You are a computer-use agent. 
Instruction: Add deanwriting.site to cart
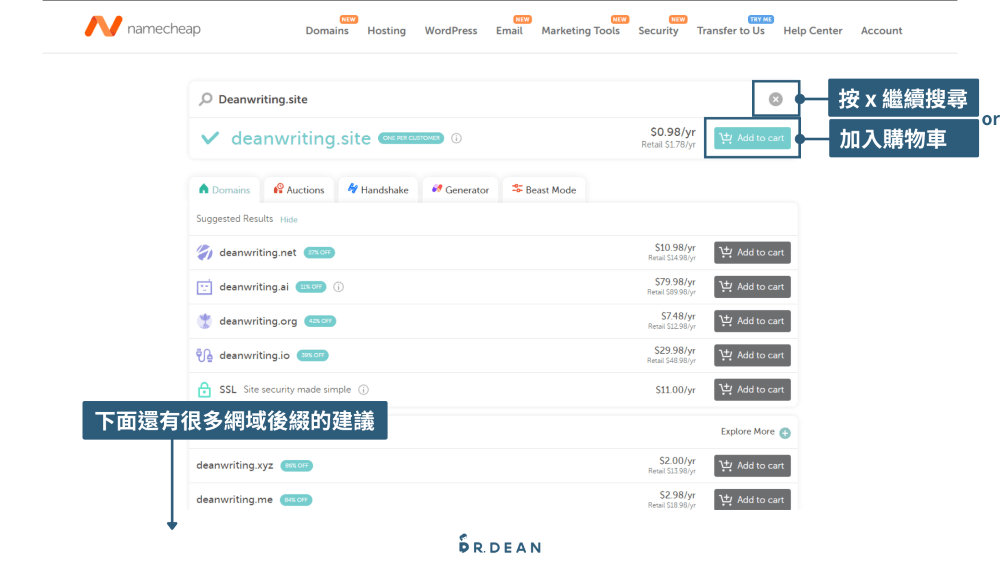tap(753, 138)
